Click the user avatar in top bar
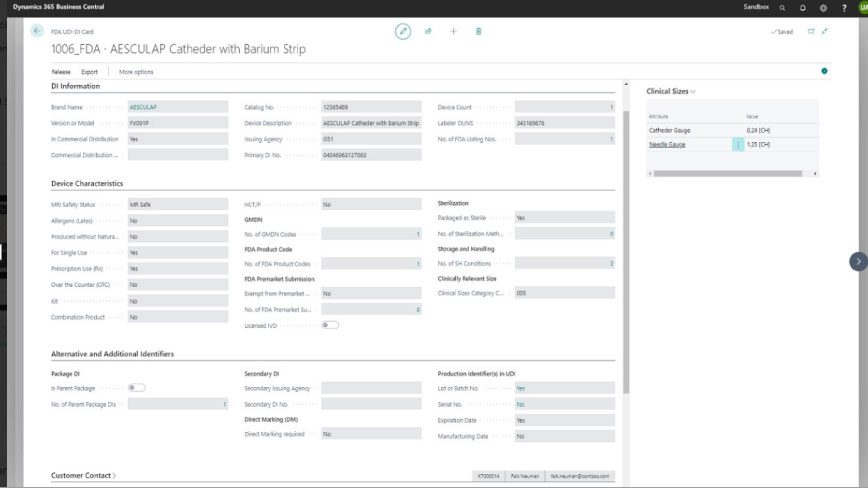868x494 pixels. pyautogui.click(x=863, y=8)
